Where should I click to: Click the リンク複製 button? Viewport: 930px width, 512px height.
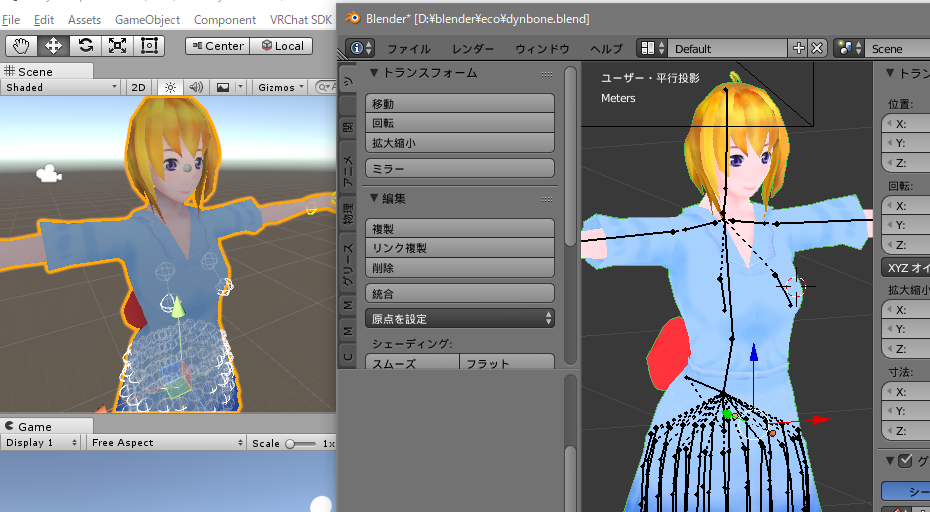[460, 248]
